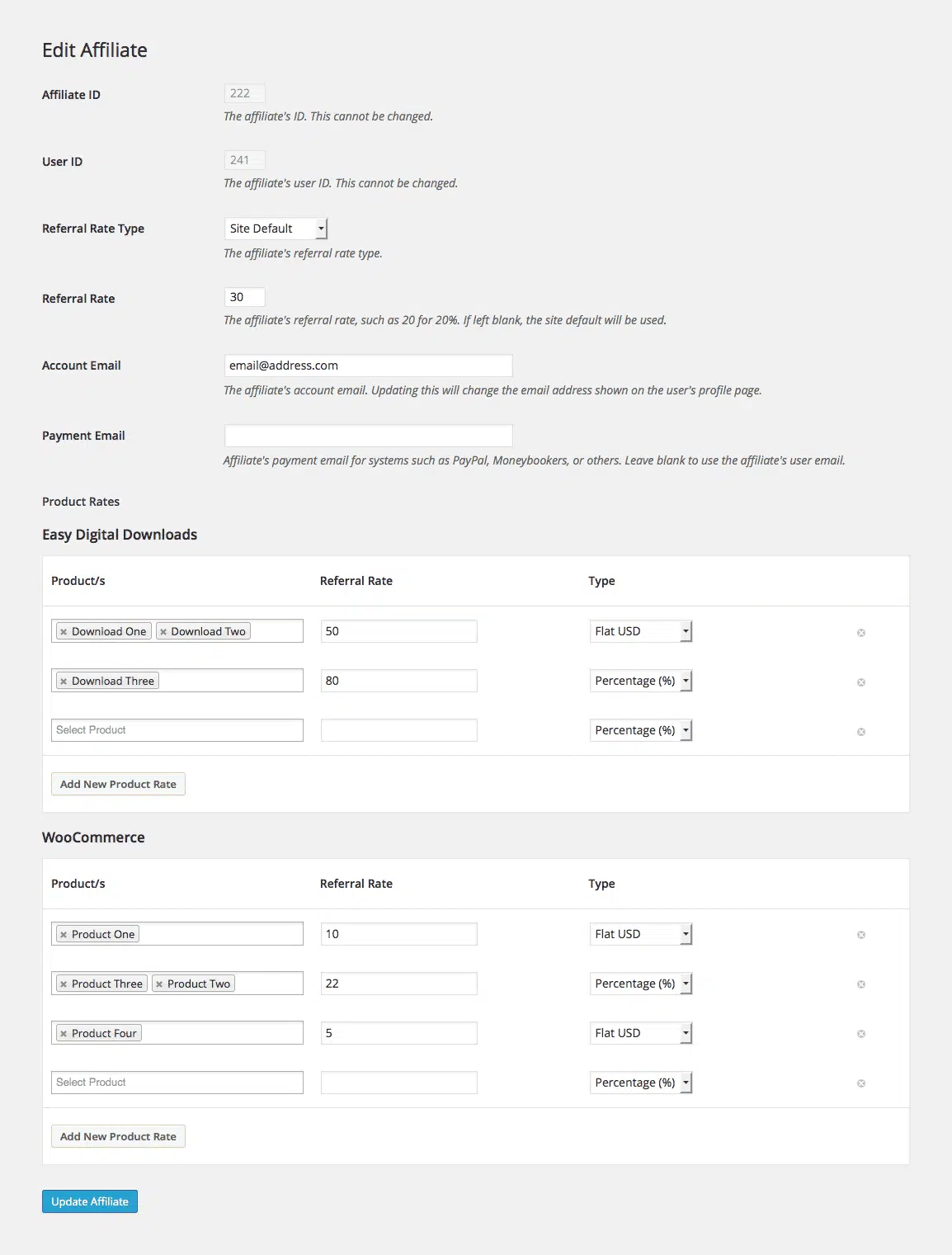Add new product rate under WooCommerce
This screenshot has width=952, height=1255.
point(118,1136)
